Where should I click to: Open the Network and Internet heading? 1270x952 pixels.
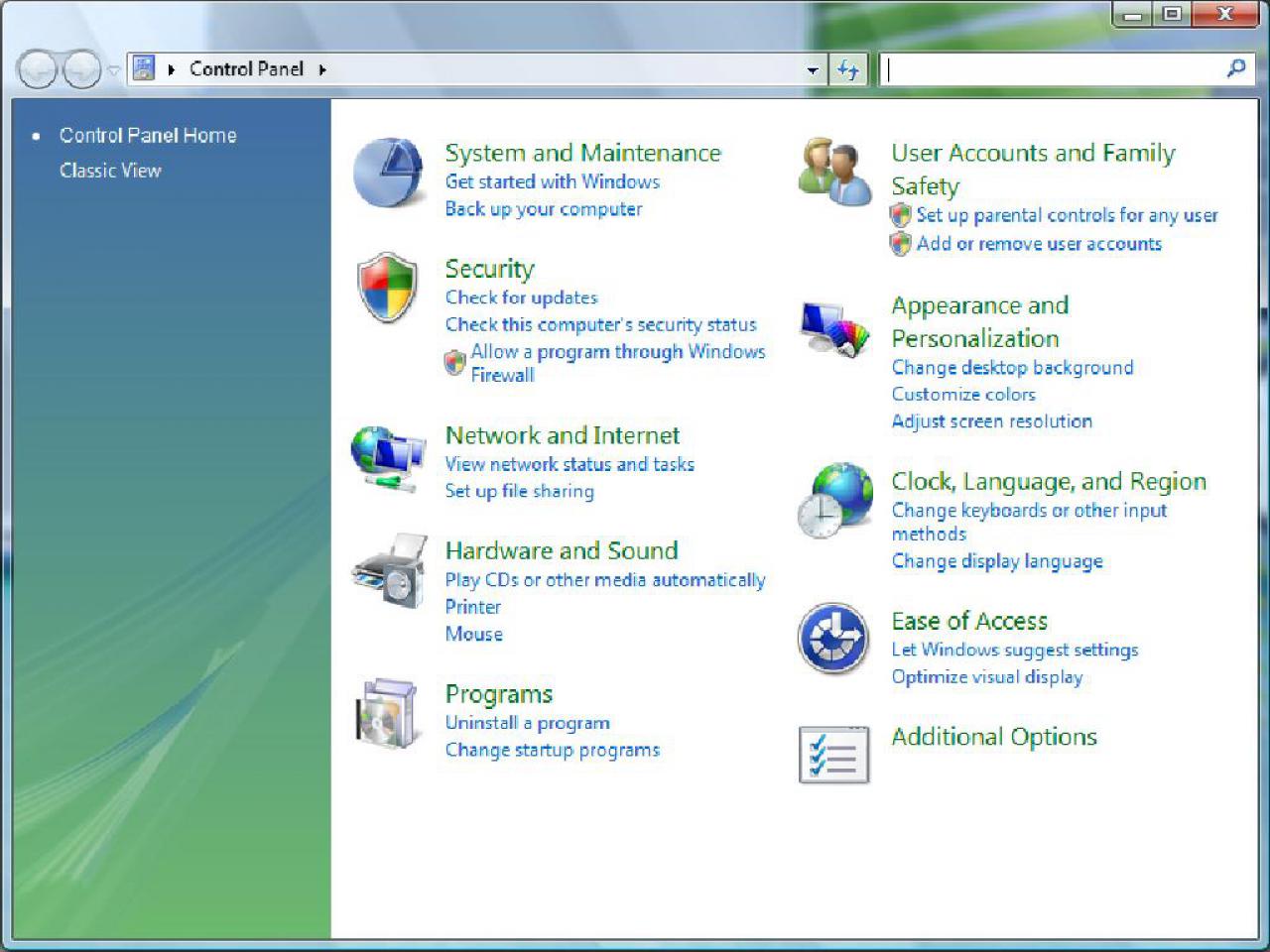pyautogui.click(x=563, y=435)
